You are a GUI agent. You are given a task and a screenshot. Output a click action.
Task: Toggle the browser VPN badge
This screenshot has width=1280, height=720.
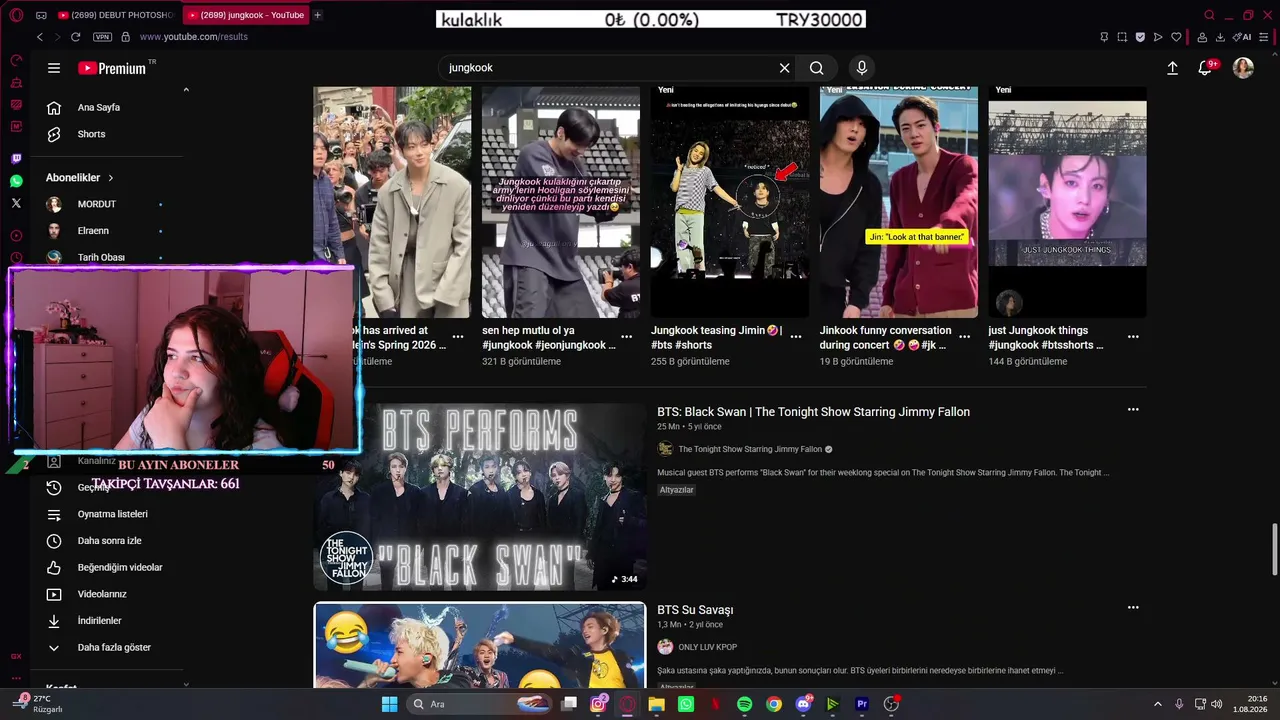[x=102, y=37]
